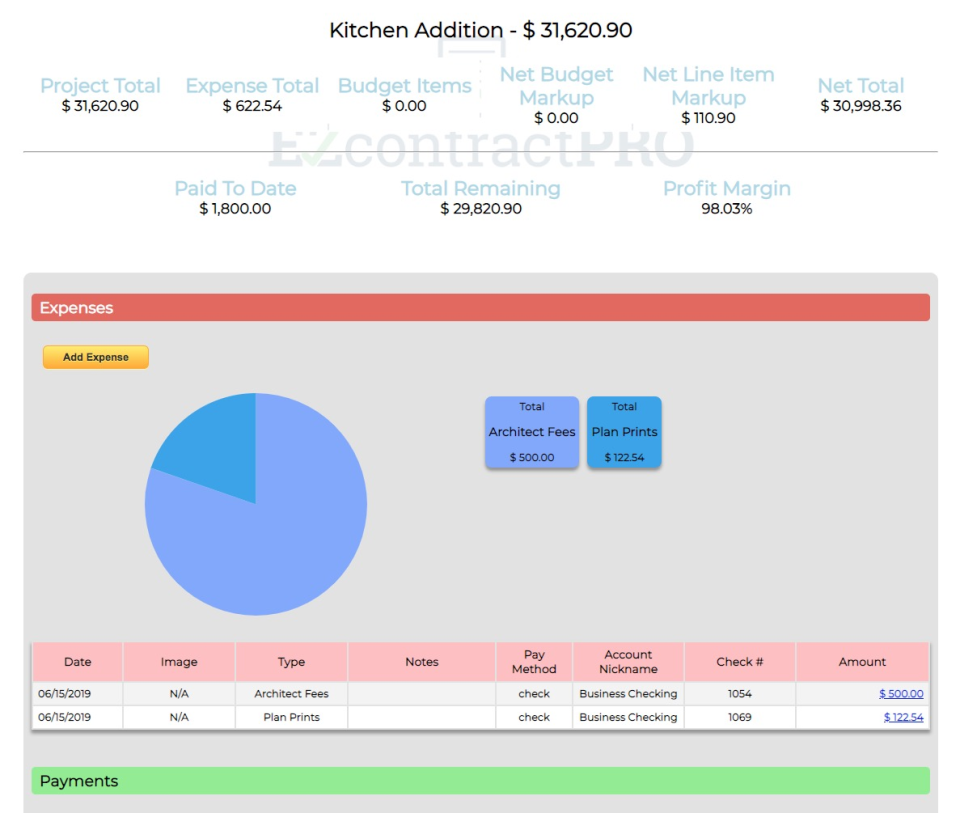Click the Profit Margin label
This screenshot has width=960, height=813.
(727, 189)
